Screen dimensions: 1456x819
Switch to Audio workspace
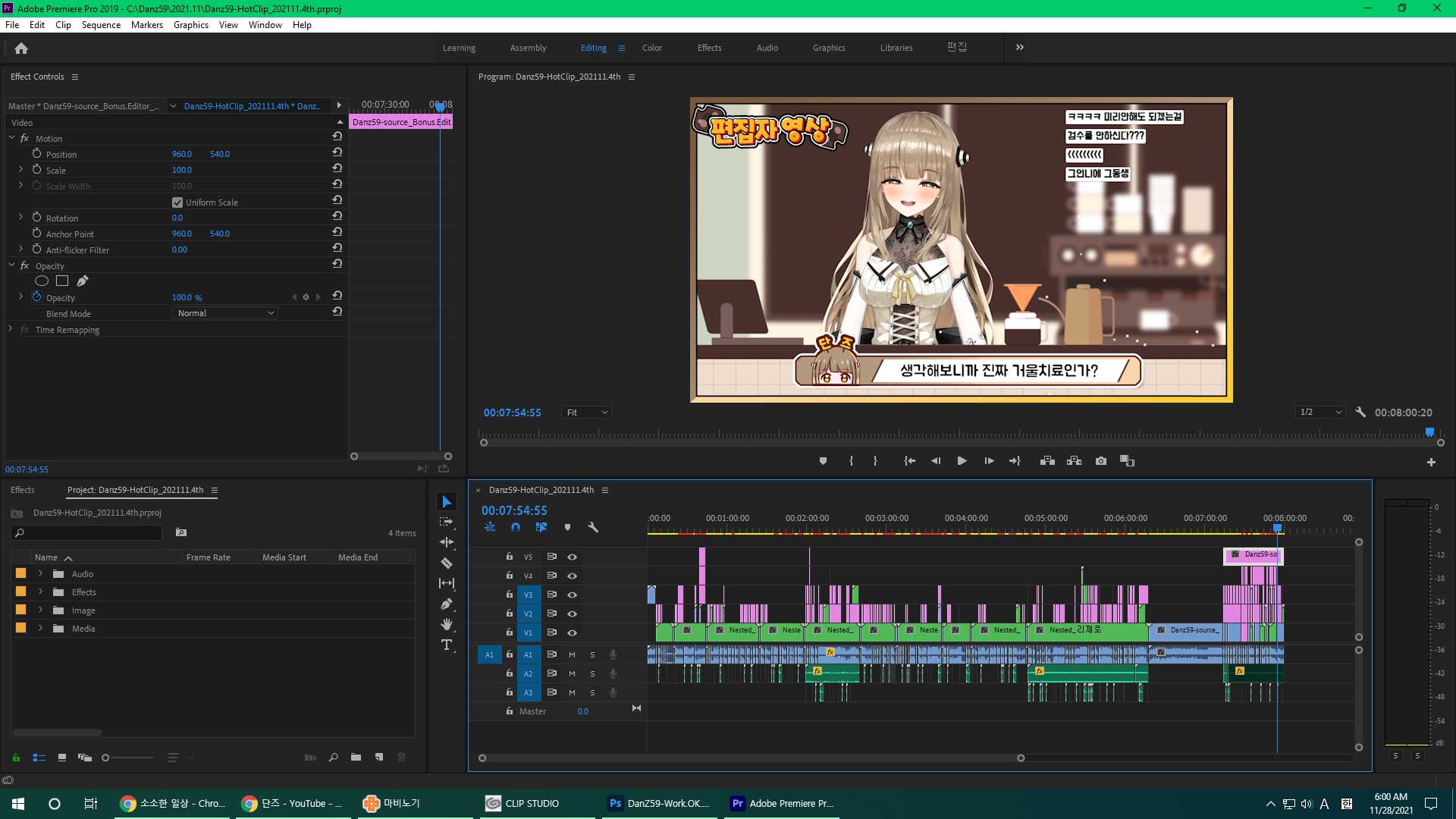click(x=767, y=48)
